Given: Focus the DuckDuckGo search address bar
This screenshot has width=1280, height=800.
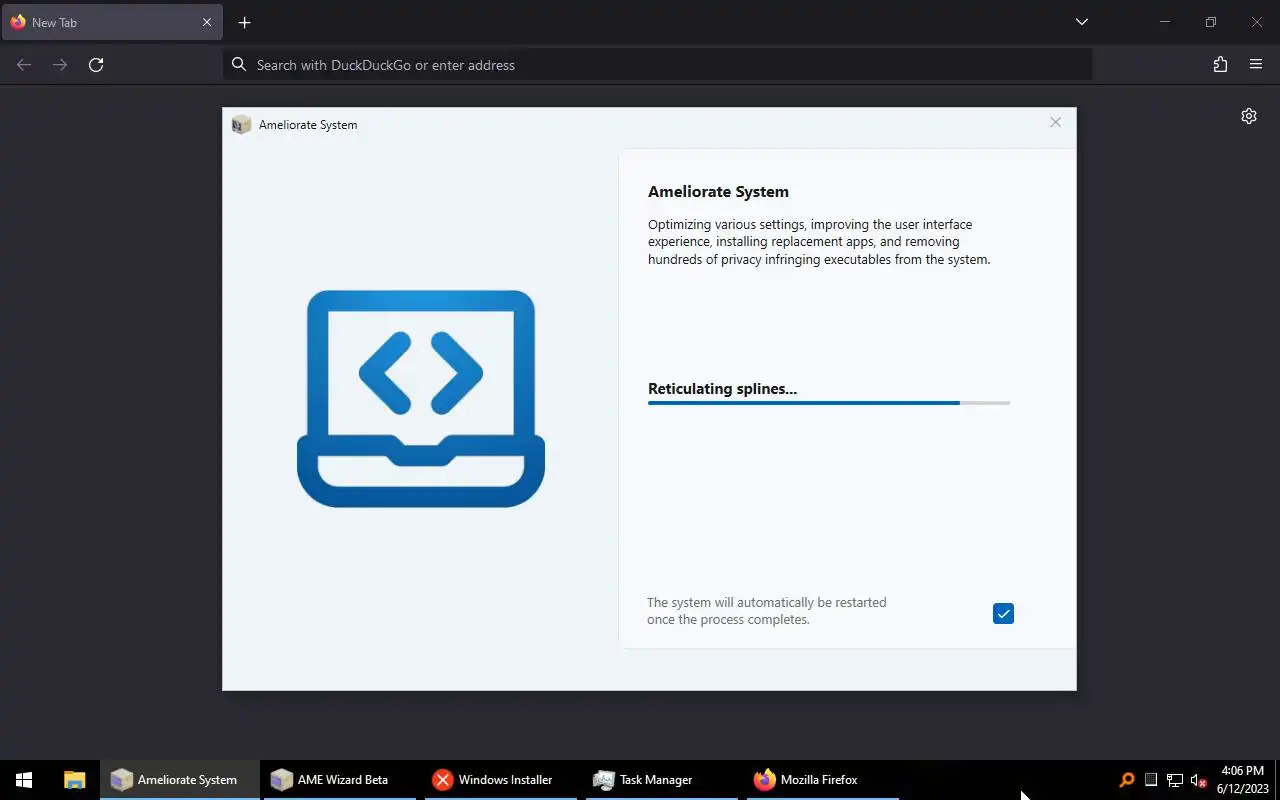Looking at the screenshot, I should (x=658, y=64).
